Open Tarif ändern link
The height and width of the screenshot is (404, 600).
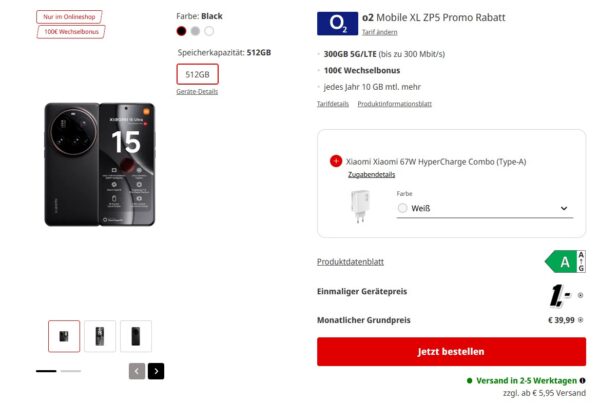pos(380,32)
